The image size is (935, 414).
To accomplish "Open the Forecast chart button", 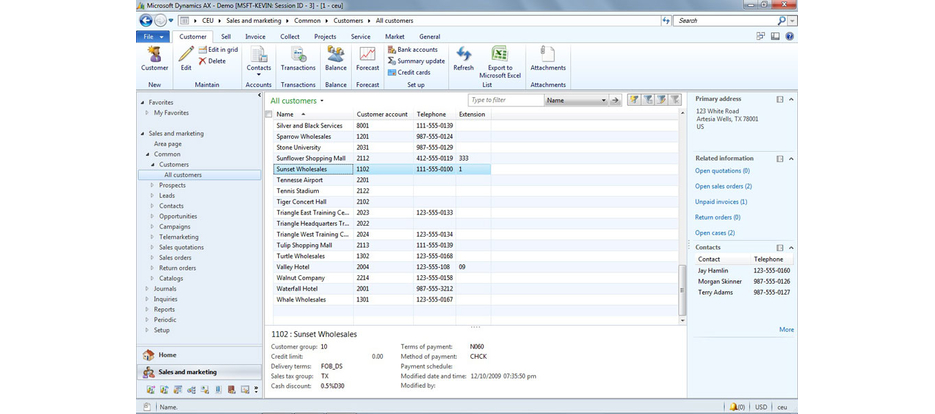I will (367, 59).
